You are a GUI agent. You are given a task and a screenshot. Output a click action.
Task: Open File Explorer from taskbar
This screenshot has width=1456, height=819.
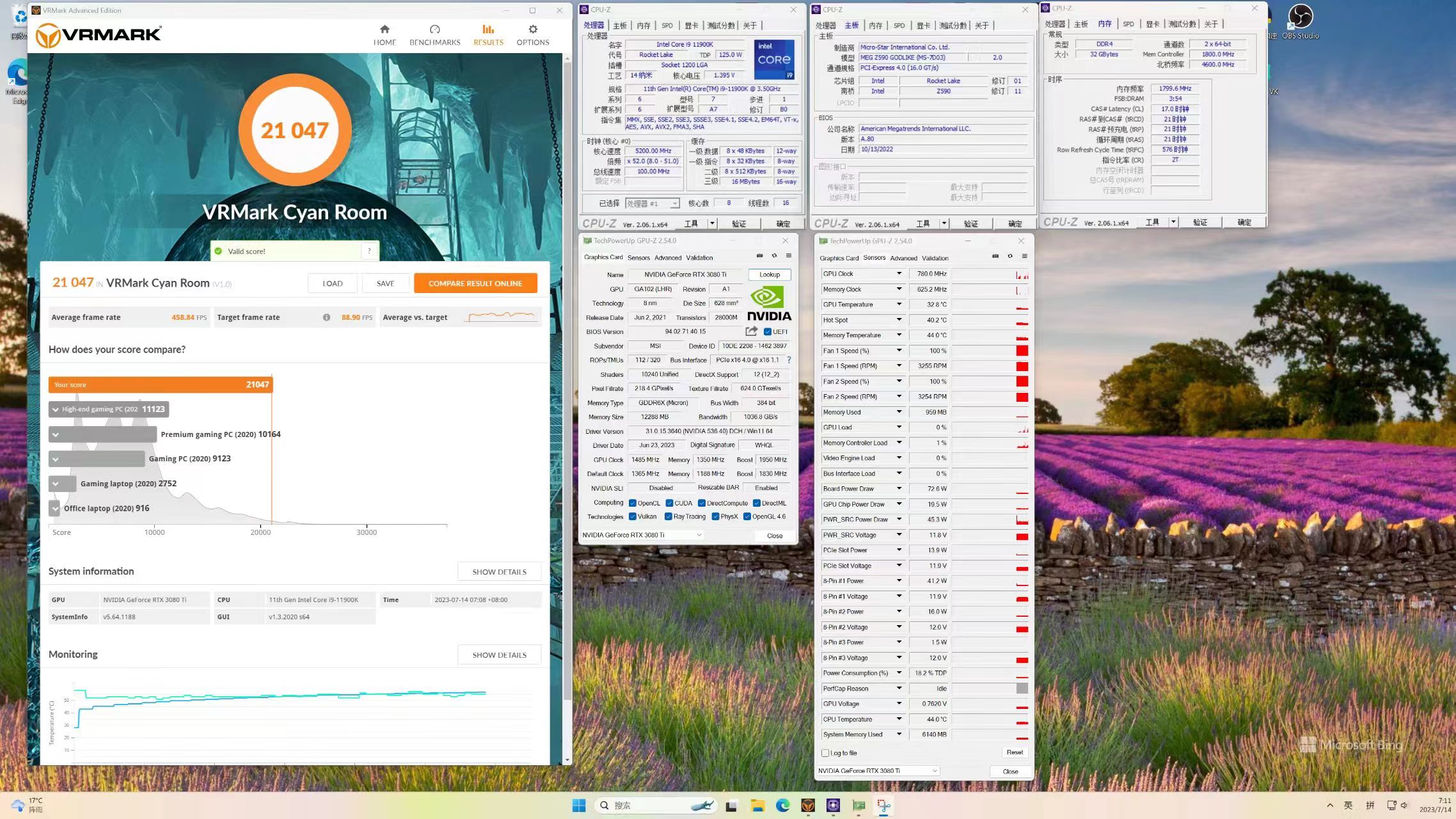coord(757,806)
